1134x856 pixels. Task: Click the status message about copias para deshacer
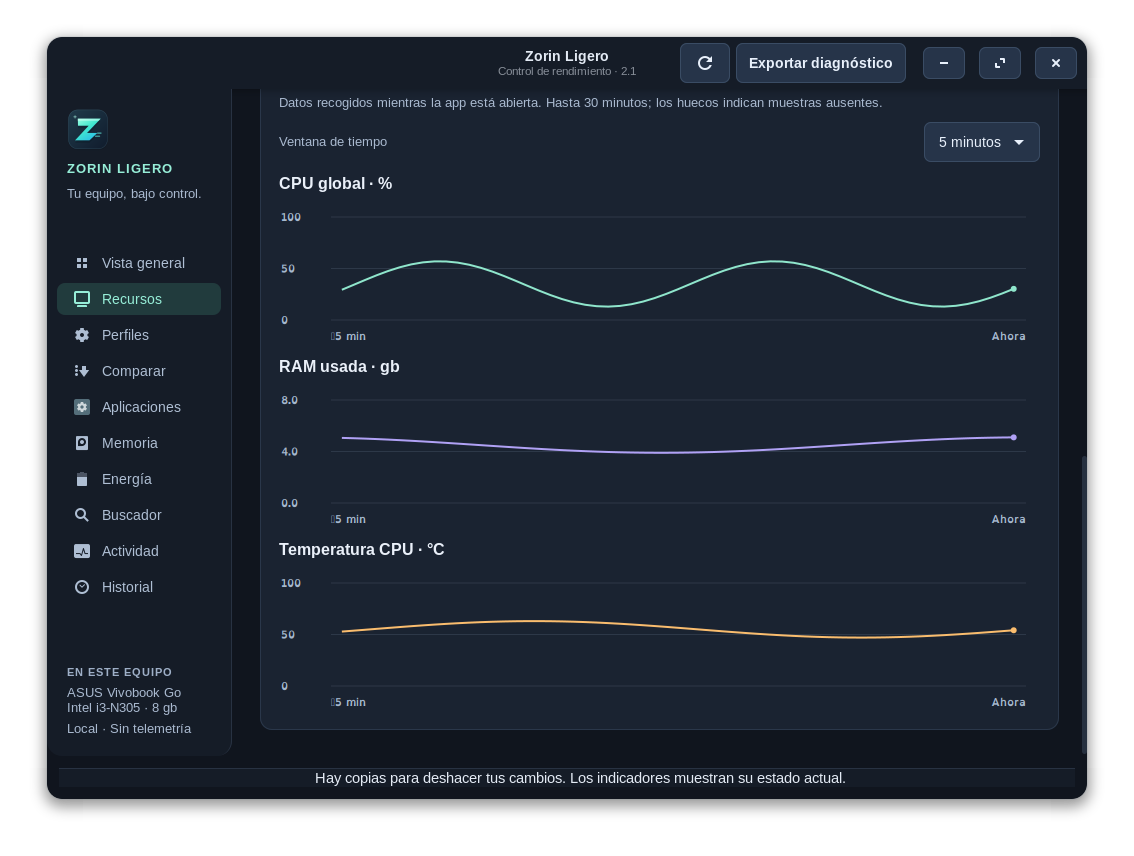(x=580, y=778)
